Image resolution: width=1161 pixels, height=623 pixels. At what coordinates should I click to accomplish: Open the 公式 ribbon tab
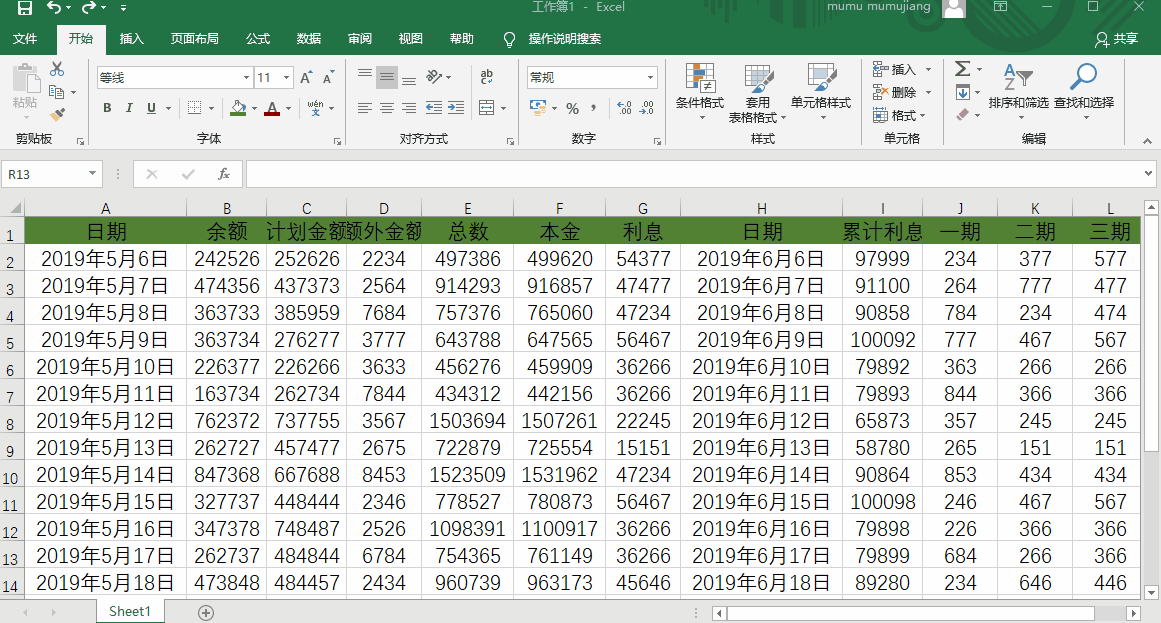[258, 39]
